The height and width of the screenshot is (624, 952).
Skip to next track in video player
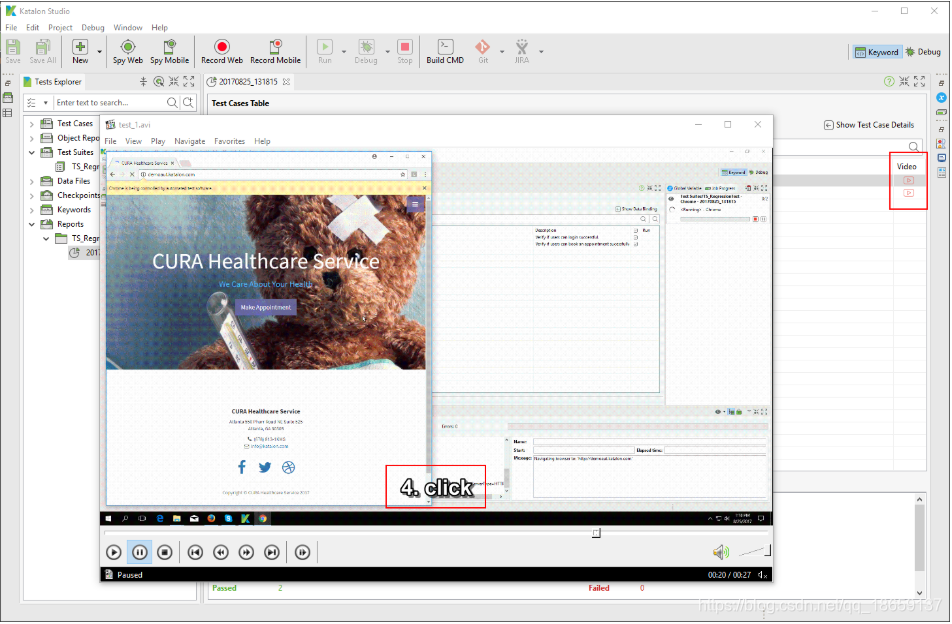coord(271,552)
